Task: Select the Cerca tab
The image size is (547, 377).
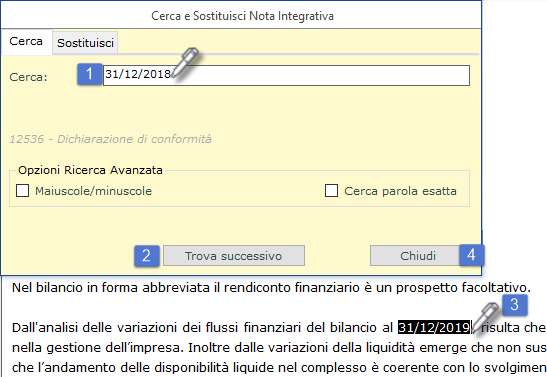Action: point(26,42)
